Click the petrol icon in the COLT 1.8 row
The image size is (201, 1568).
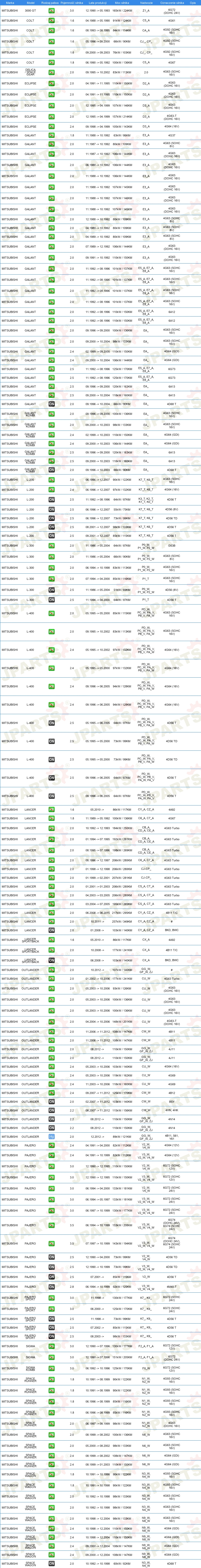52,62
